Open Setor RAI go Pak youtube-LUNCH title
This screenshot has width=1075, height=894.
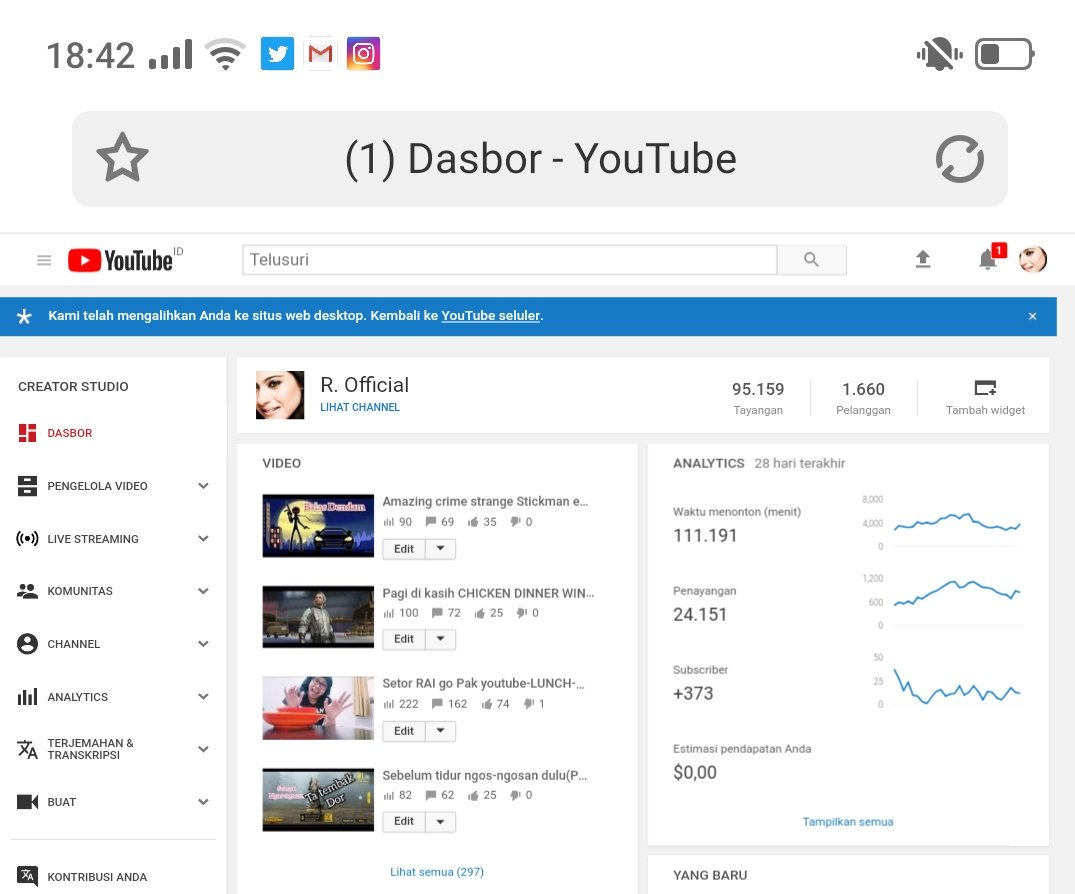coord(483,684)
